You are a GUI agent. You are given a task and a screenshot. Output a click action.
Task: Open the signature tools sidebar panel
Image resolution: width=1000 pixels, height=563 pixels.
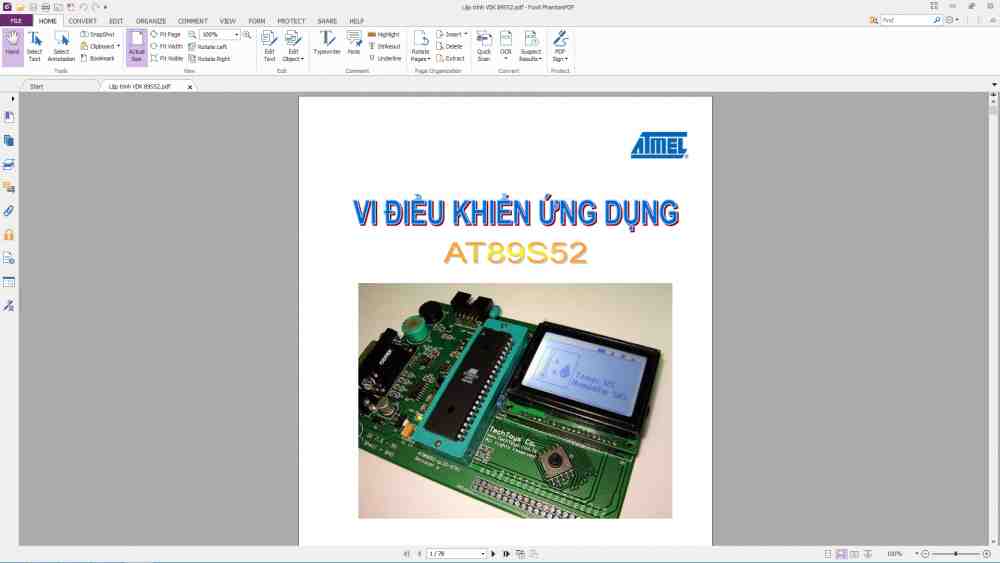tap(9, 305)
